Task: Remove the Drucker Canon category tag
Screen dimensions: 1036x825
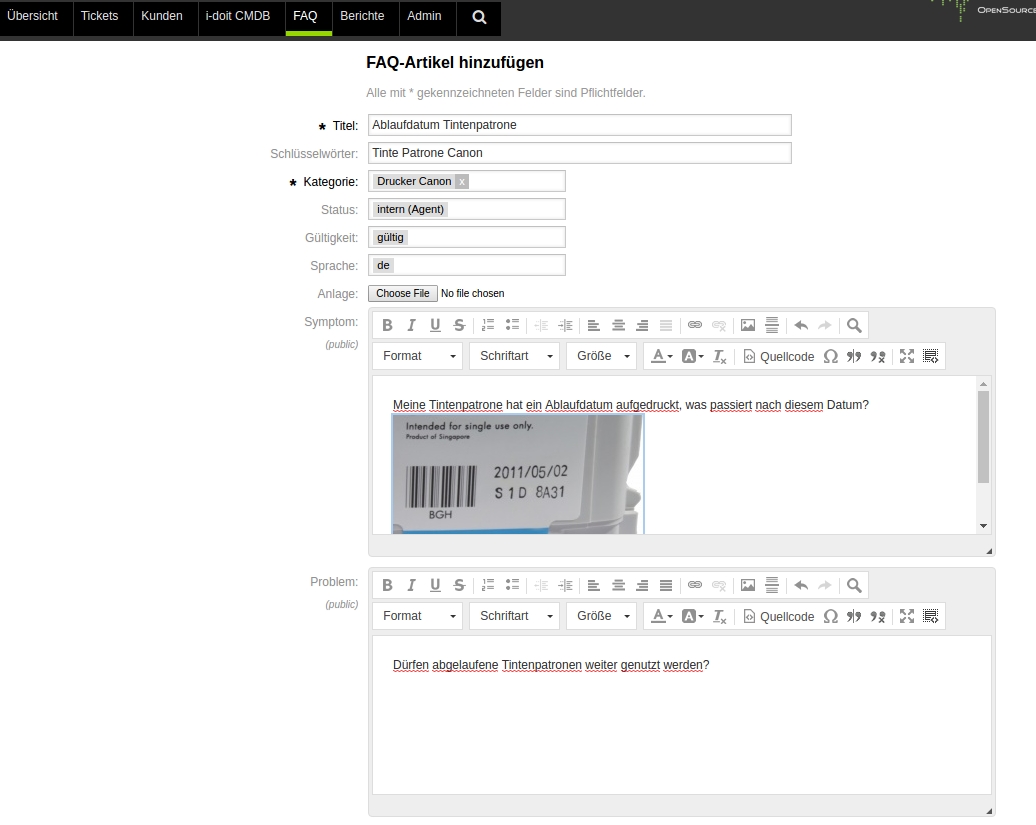Action: [x=462, y=182]
